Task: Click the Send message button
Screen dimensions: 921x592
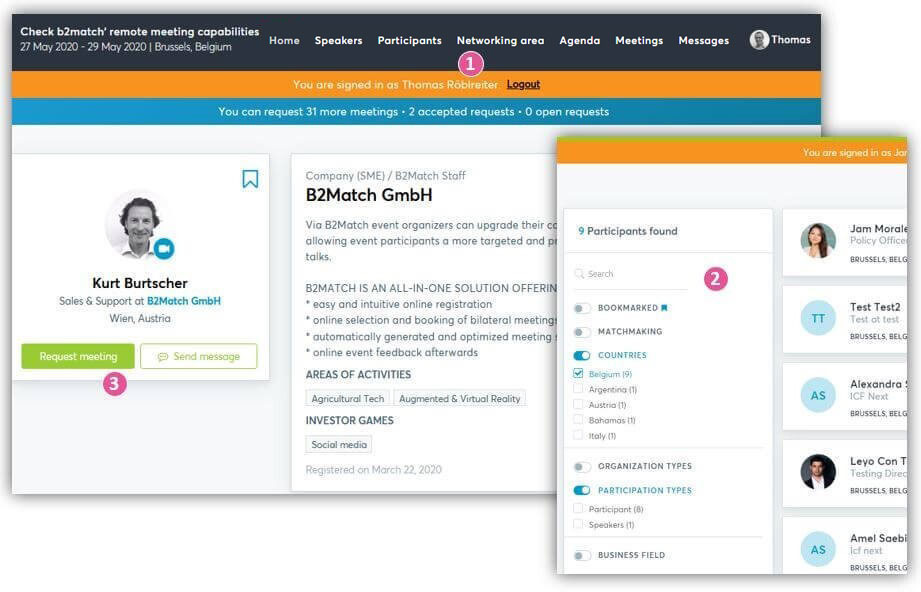Action: pos(199,356)
